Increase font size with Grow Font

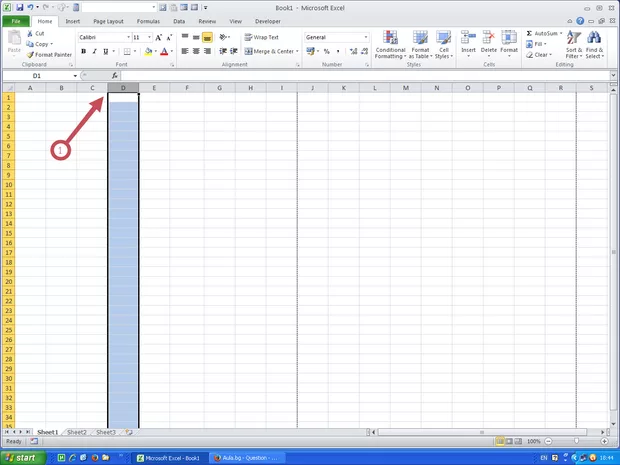click(158, 37)
